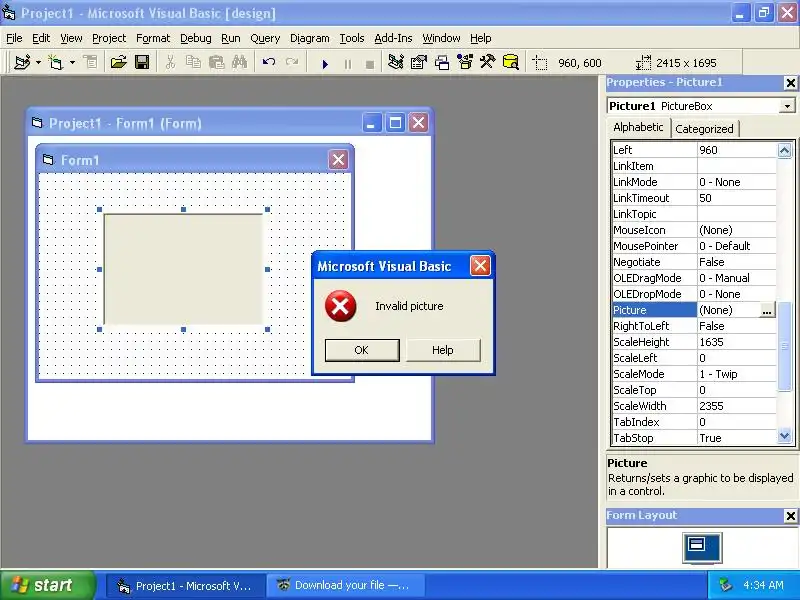Open the Properties Window toolbar icon
The height and width of the screenshot is (600, 800).
click(418, 62)
